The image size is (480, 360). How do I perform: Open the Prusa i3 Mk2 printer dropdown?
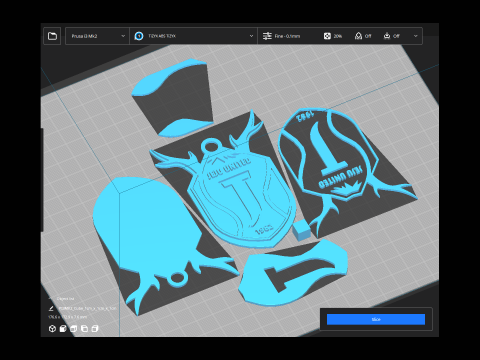point(97,36)
